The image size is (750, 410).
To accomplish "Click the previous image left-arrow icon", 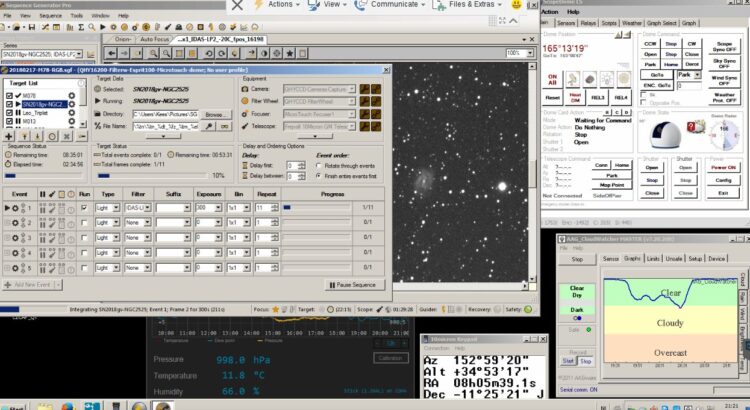I will 111,54.
